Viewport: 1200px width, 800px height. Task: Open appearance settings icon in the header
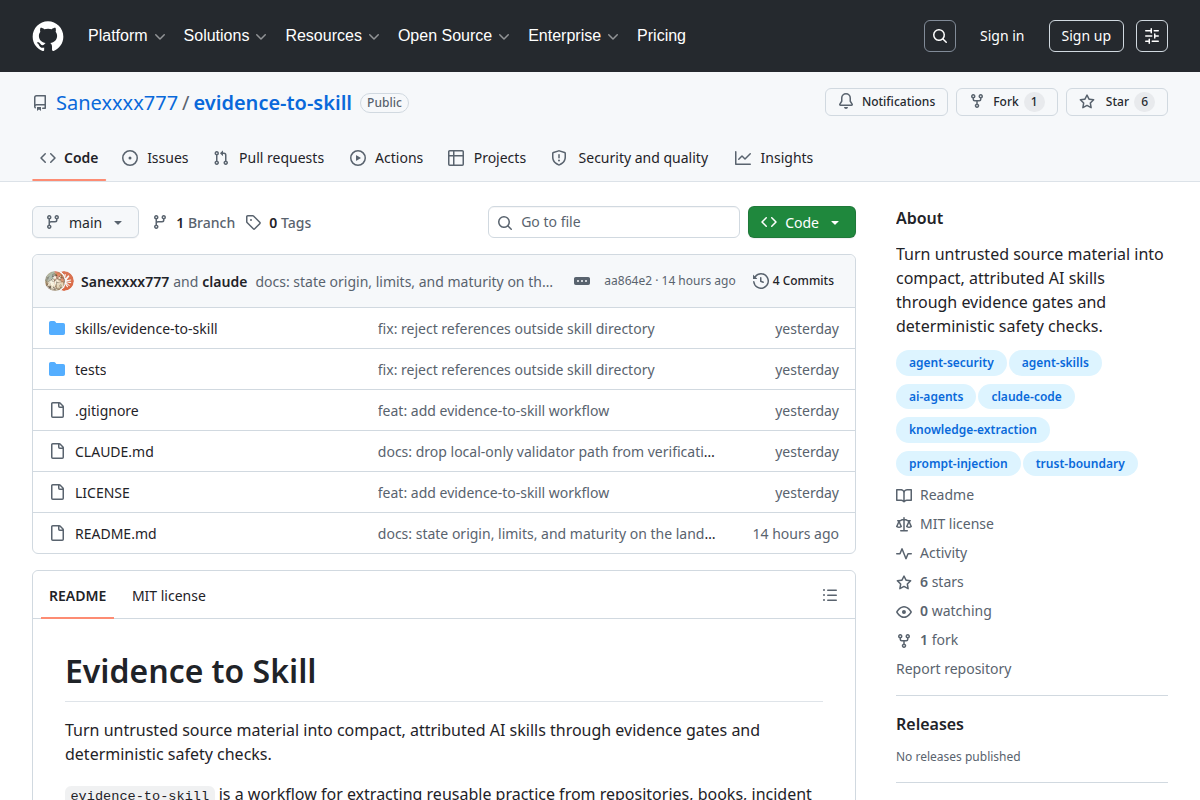[x=1152, y=36]
